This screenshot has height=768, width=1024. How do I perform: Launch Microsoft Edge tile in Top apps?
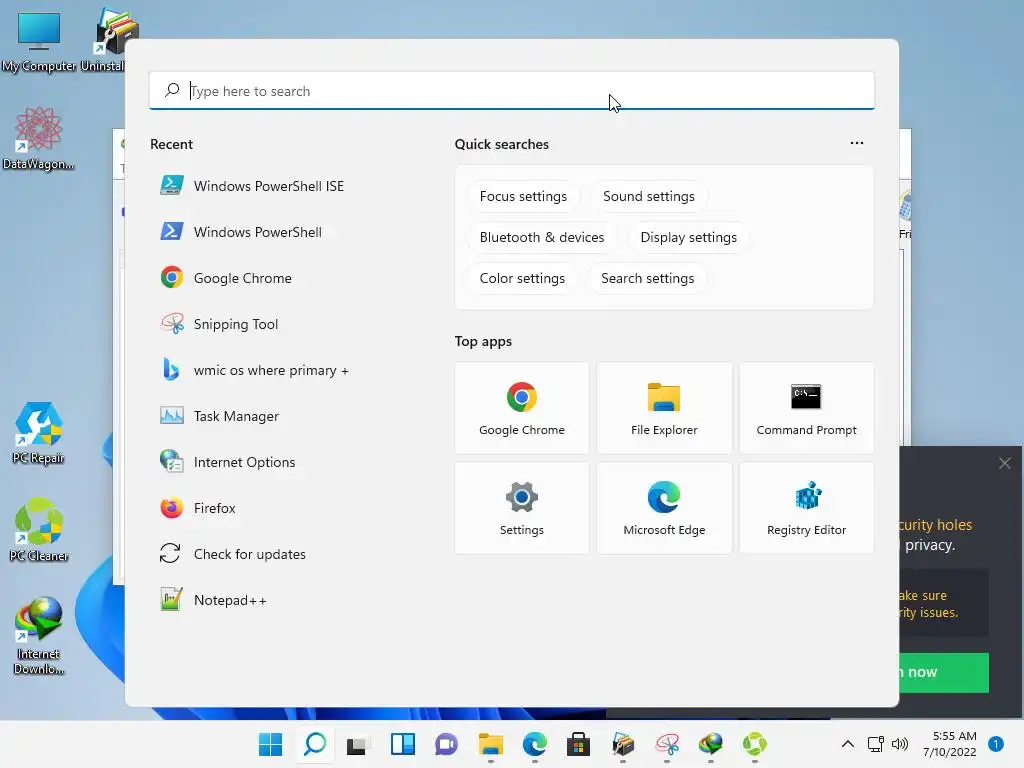664,508
